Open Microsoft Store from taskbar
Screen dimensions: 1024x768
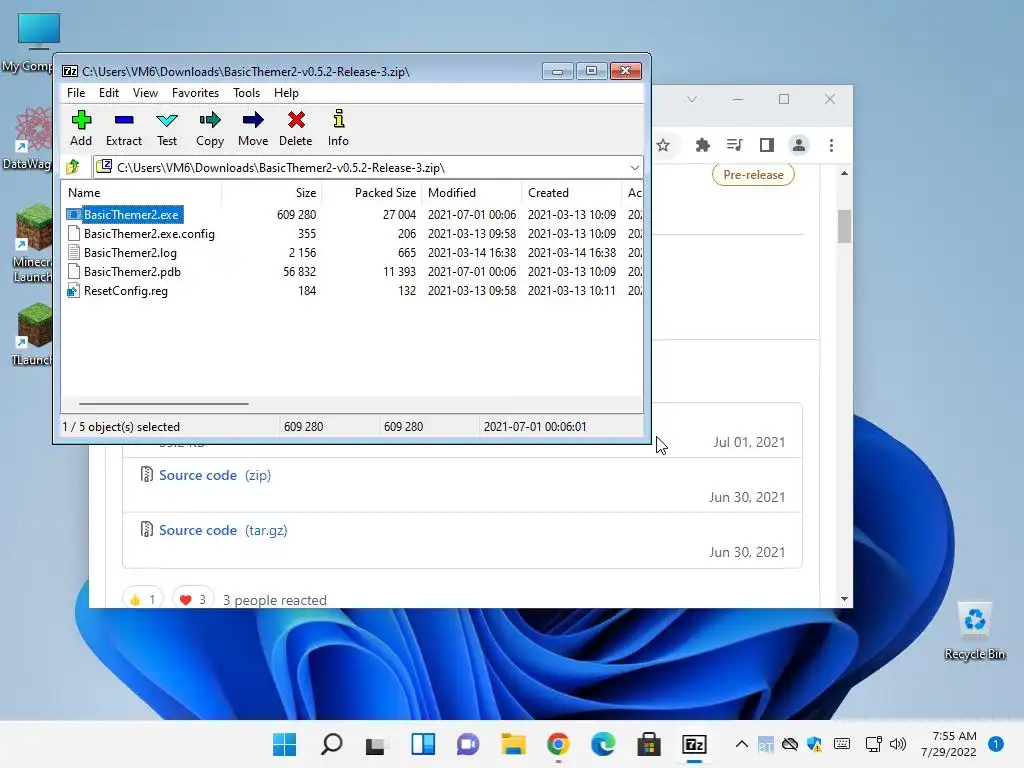(648, 744)
